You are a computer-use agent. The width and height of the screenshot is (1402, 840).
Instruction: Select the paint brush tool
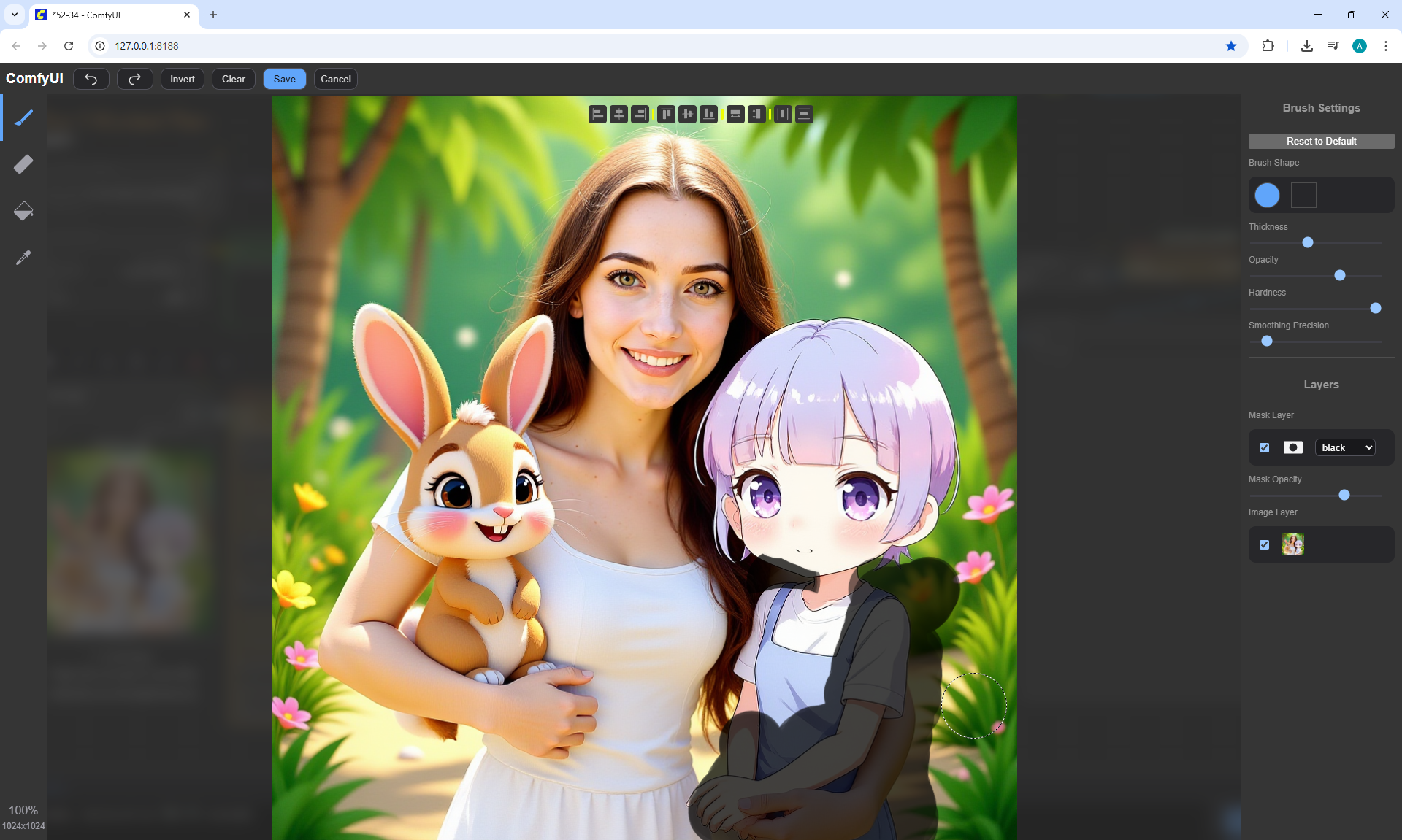point(23,117)
